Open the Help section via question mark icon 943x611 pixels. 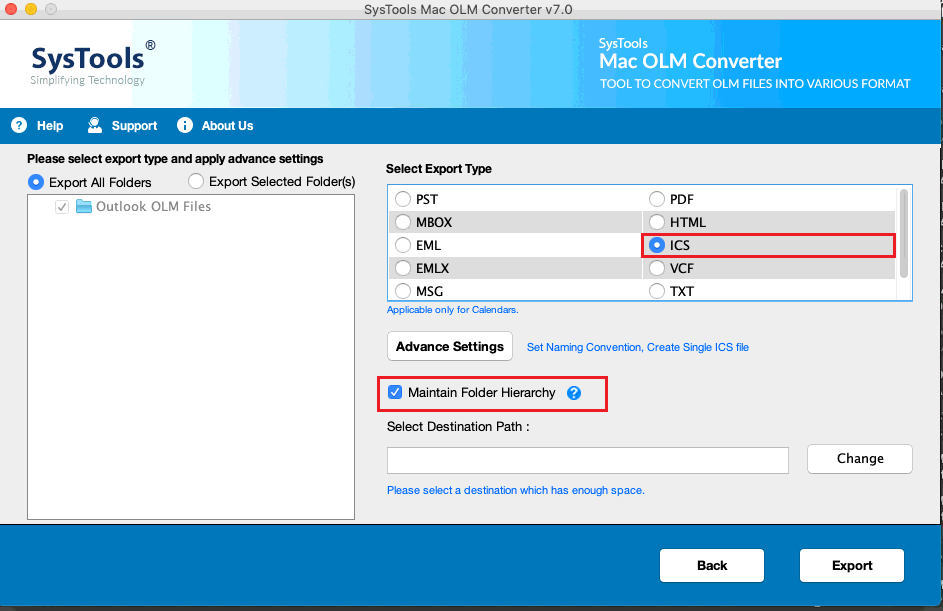18,125
